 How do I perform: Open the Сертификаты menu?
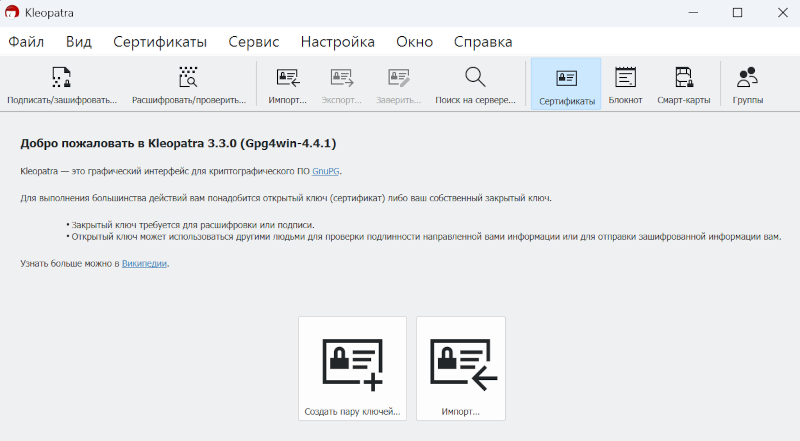(x=160, y=42)
